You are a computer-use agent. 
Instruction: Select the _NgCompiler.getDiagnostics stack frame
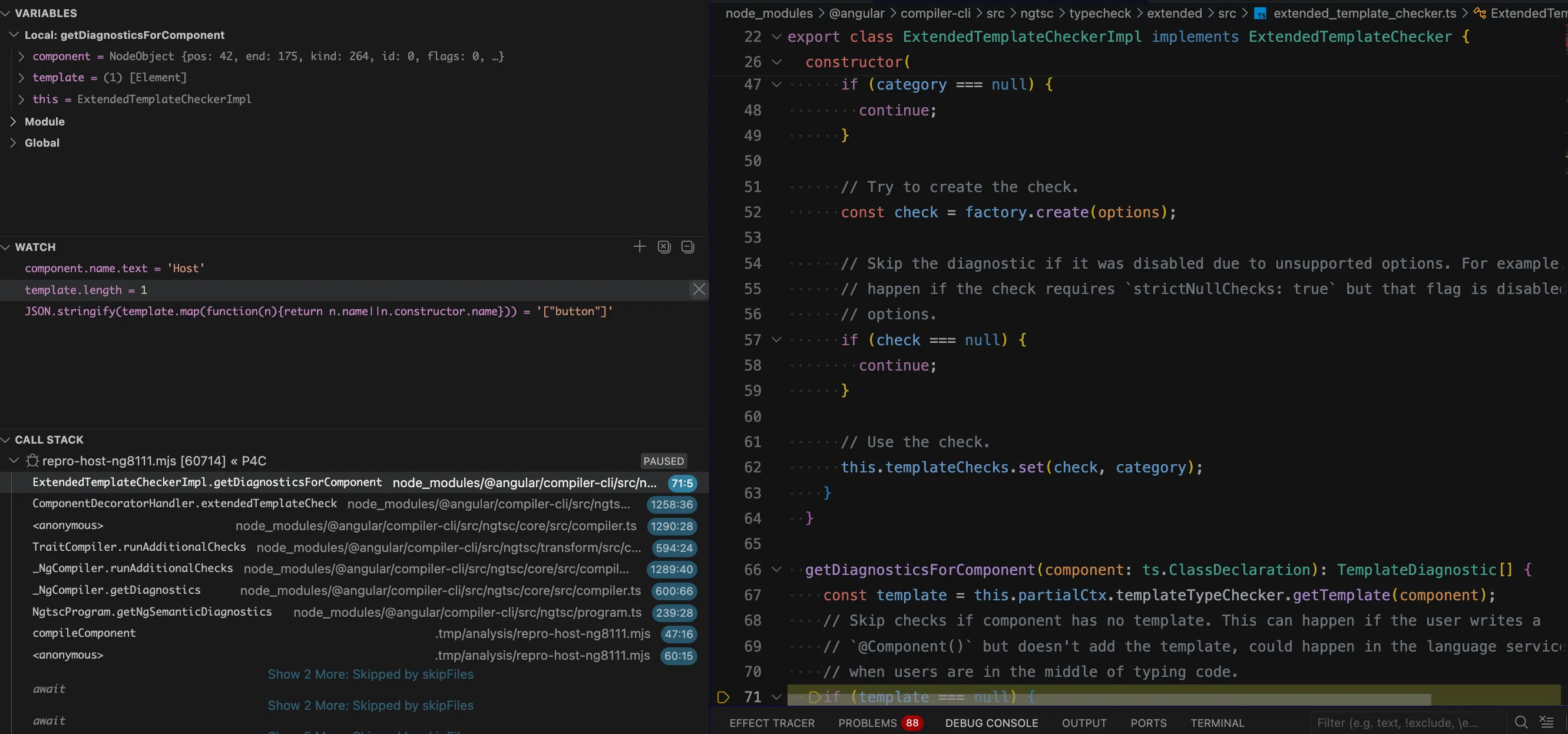(354, 590)
